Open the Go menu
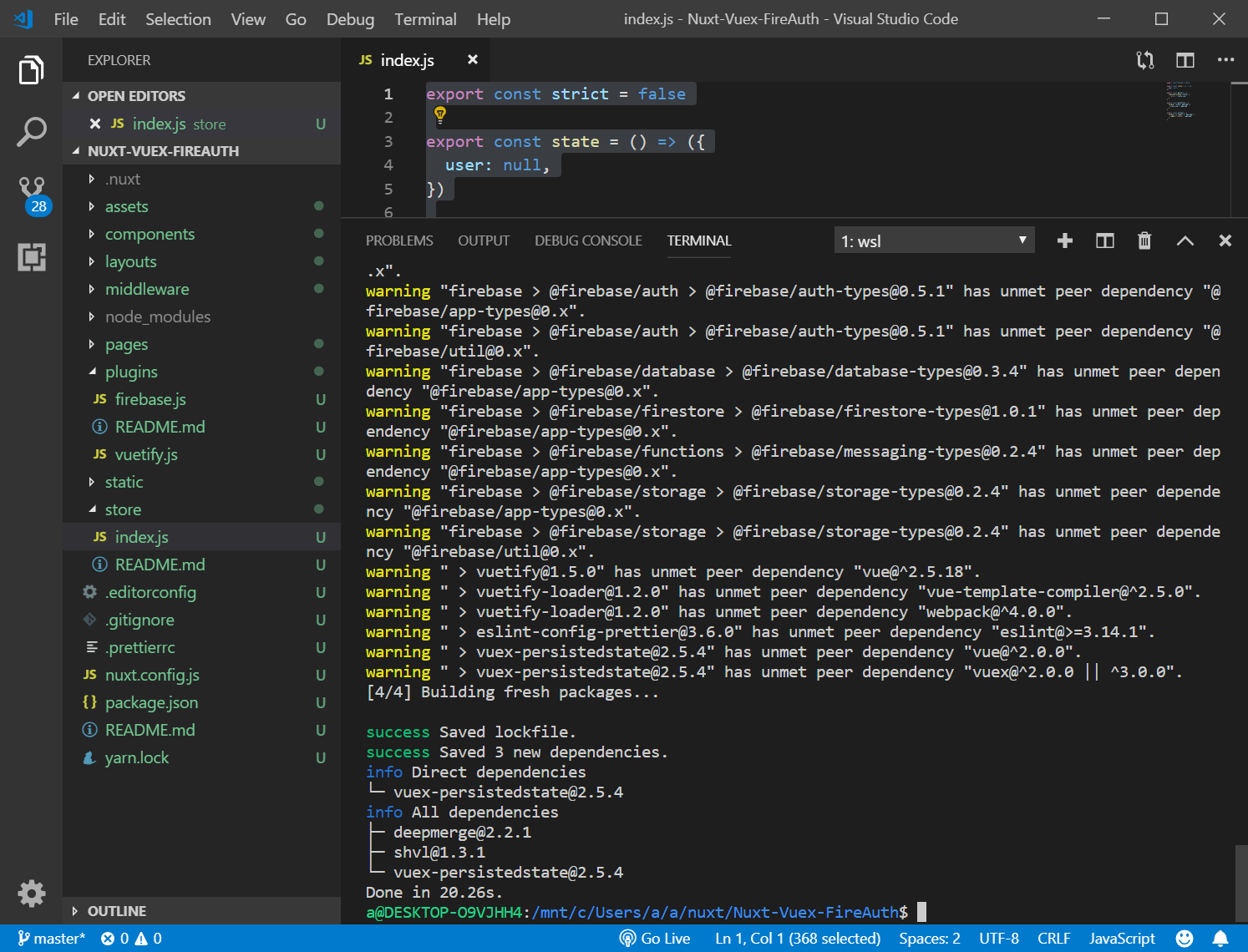1248x952 pixels. [296, 19]
